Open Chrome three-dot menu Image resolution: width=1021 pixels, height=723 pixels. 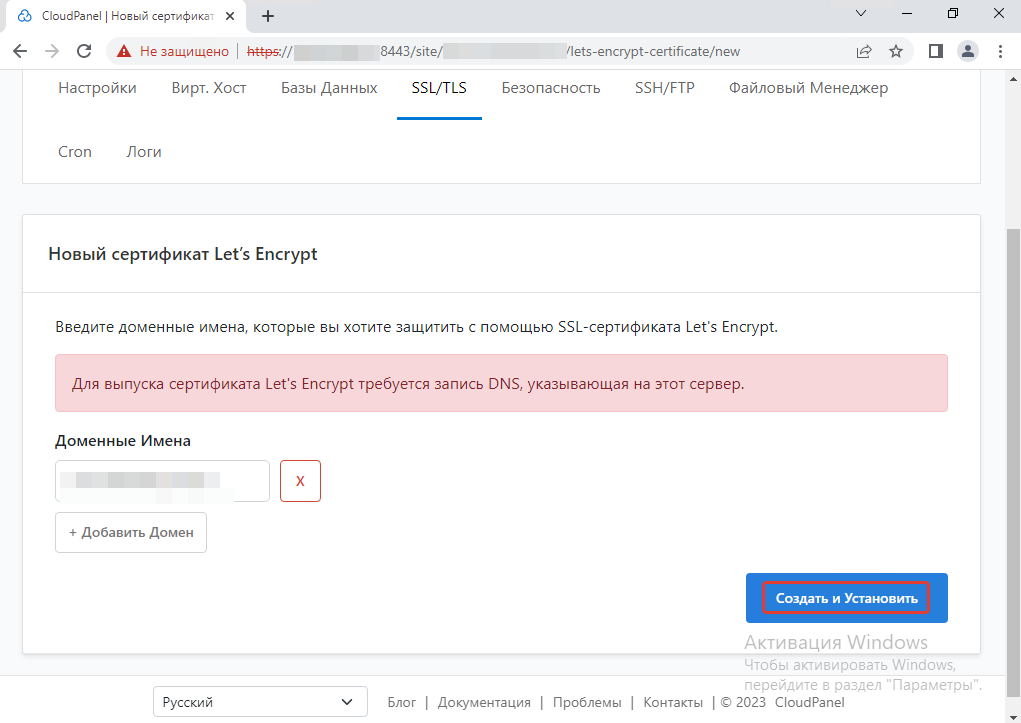pos(1000,51)
